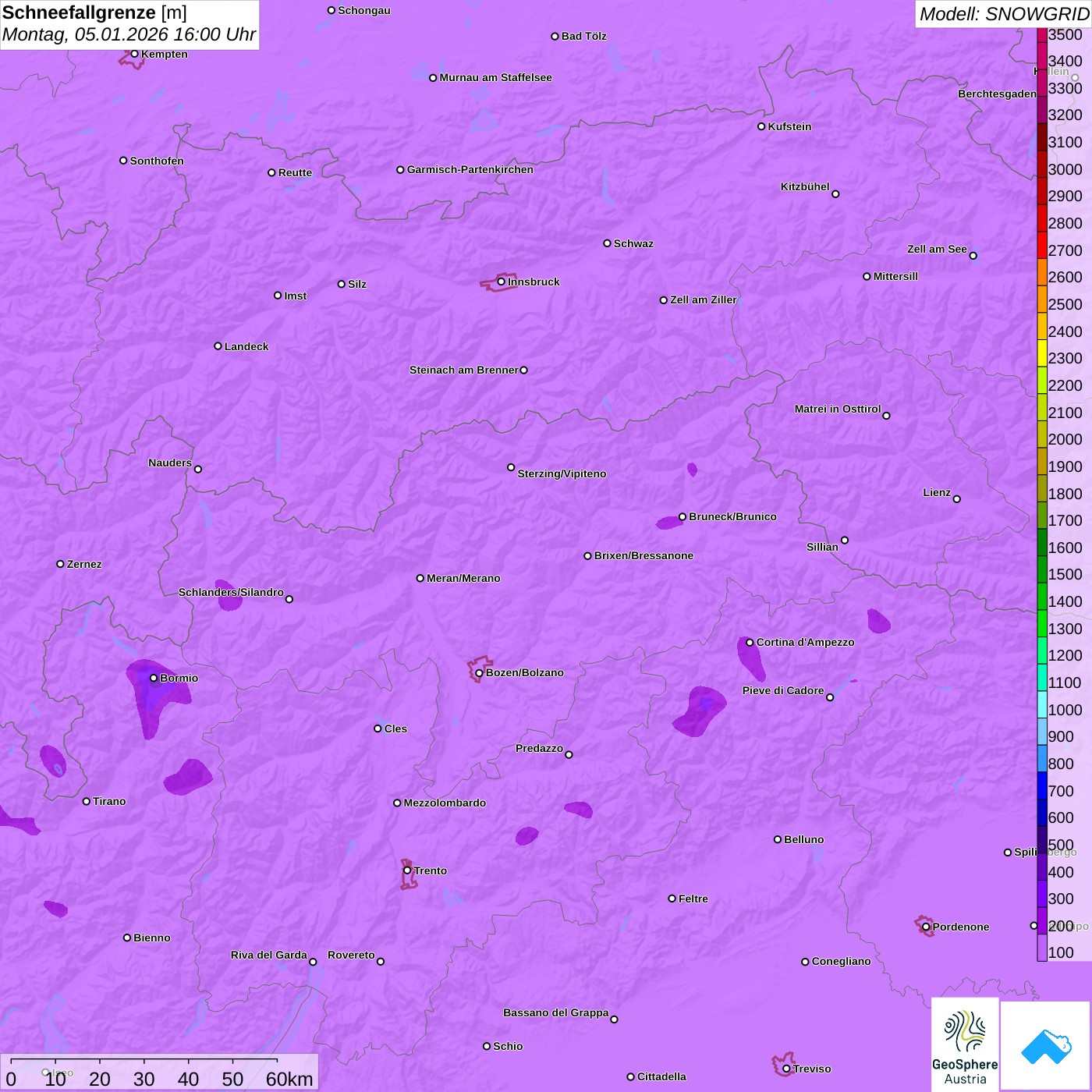Click the Mezzolombardo label
The image size is (1092, 1092).
445,803
